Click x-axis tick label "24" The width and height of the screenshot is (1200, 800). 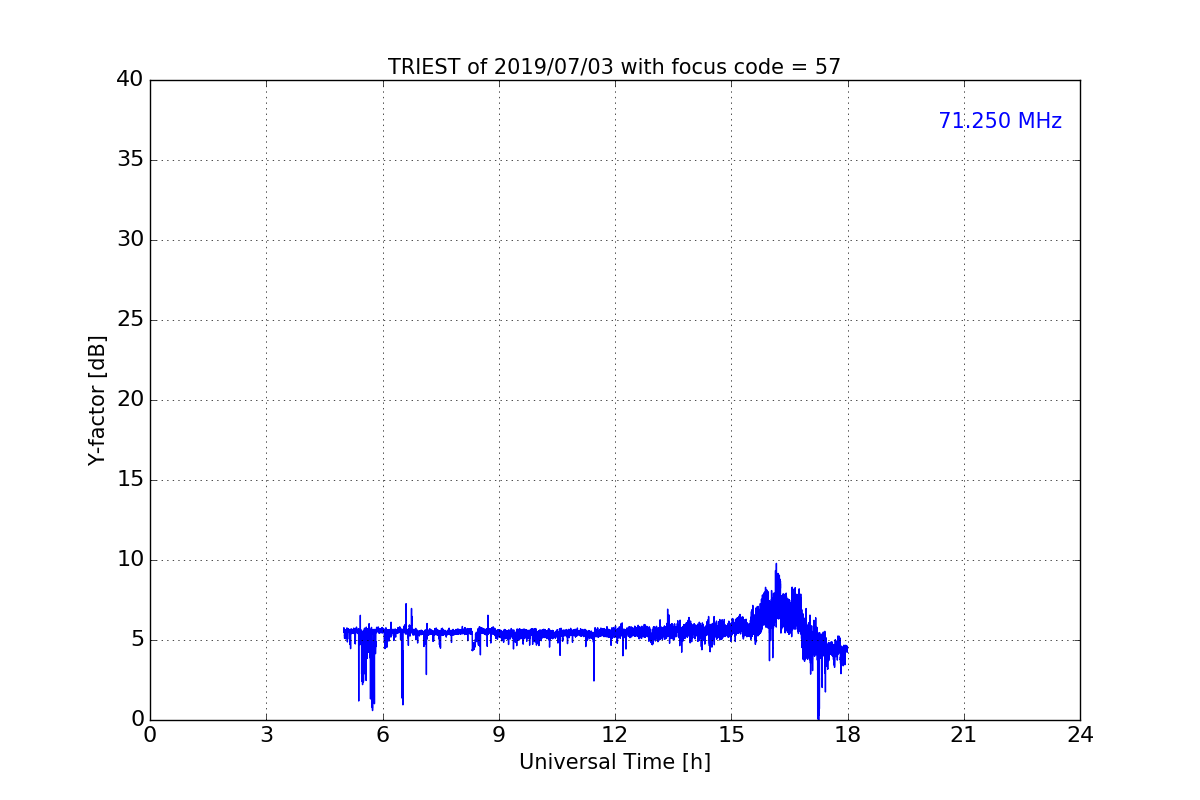(1080, 735)
